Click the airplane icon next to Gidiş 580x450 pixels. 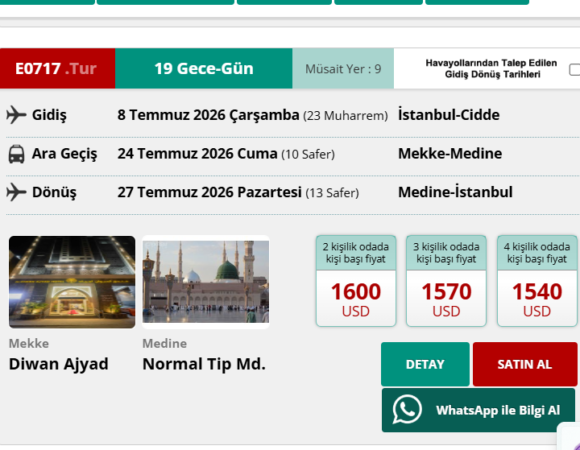(x=16, y=115)
